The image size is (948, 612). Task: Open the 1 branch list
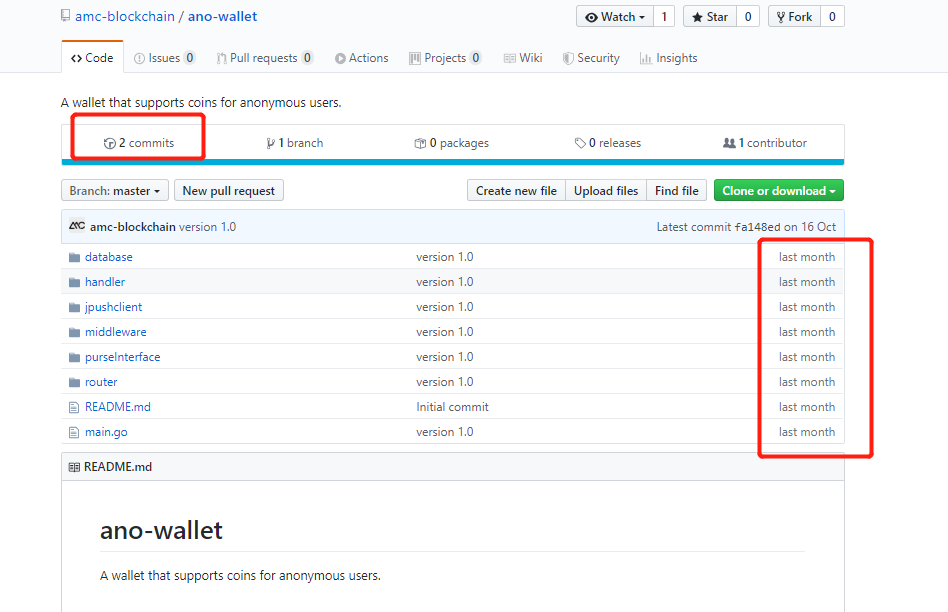[x=294, y=143]
